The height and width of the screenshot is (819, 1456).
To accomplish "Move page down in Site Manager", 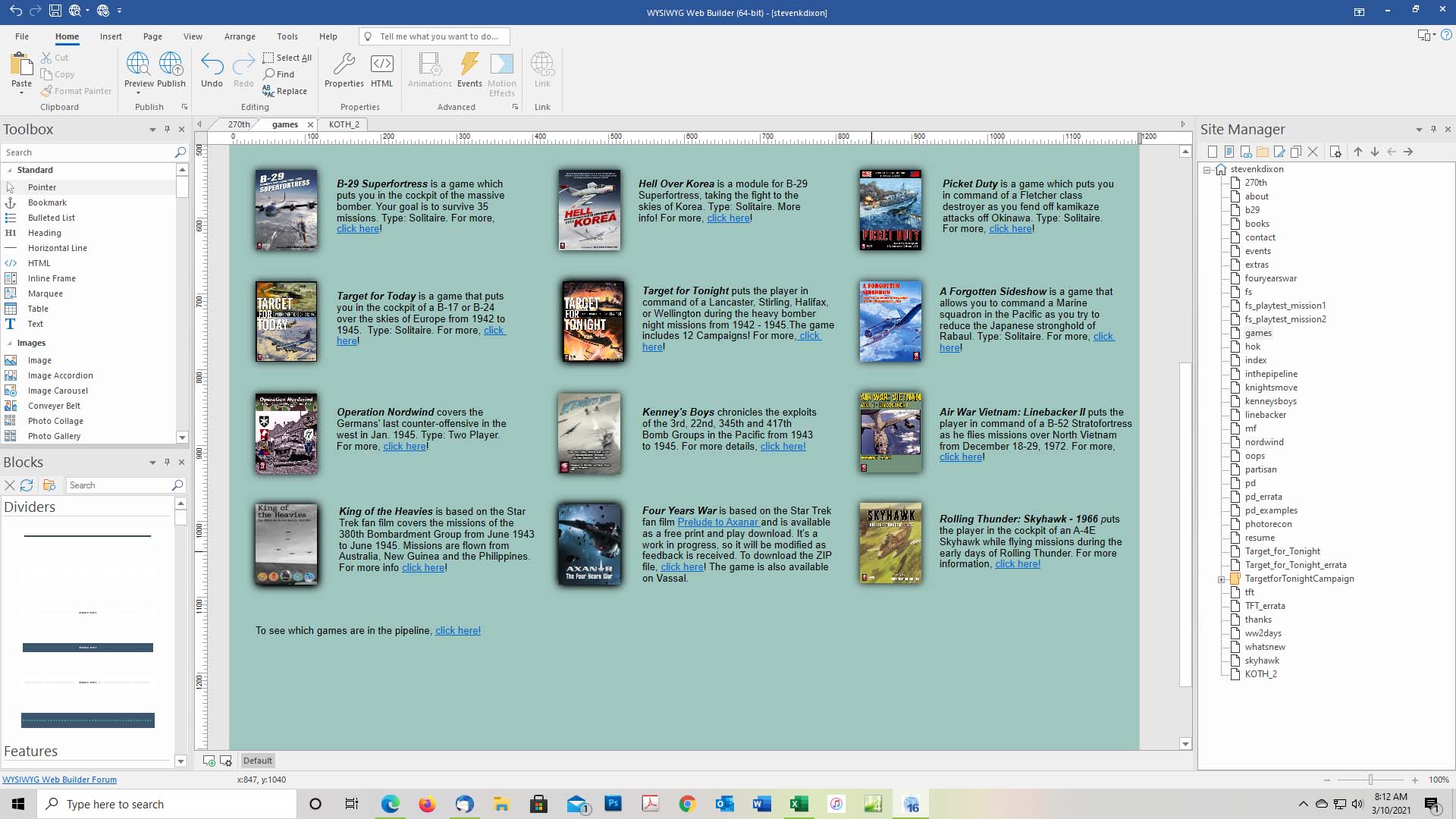I will click(1375, 152).
